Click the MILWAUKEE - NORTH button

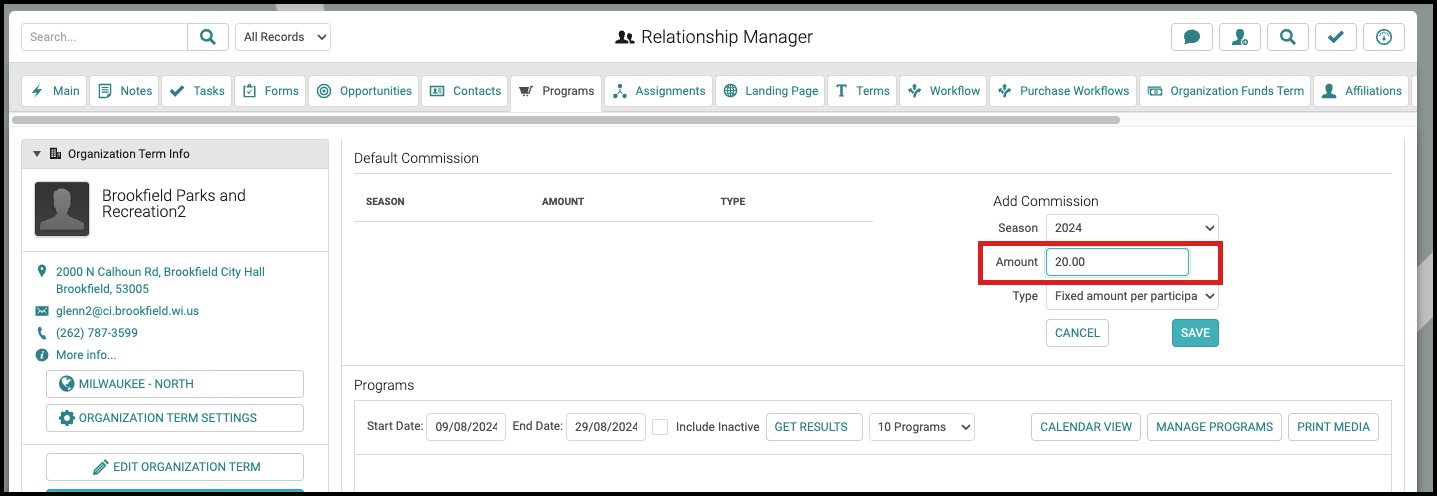[x=175, y=384]
